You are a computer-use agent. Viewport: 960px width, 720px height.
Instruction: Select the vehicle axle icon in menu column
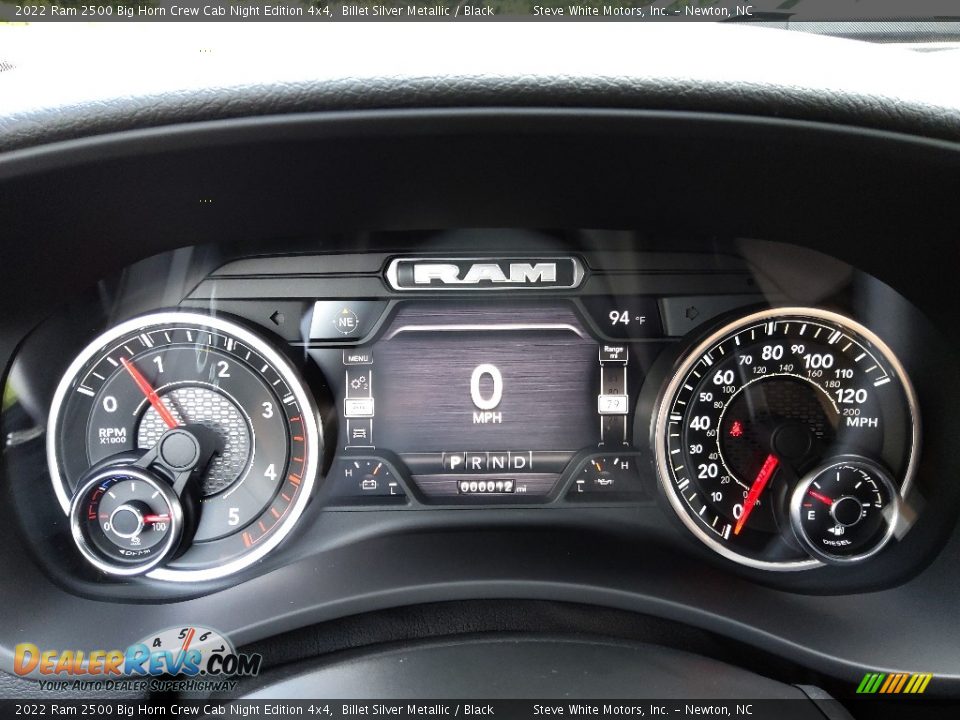click(359, 432)
